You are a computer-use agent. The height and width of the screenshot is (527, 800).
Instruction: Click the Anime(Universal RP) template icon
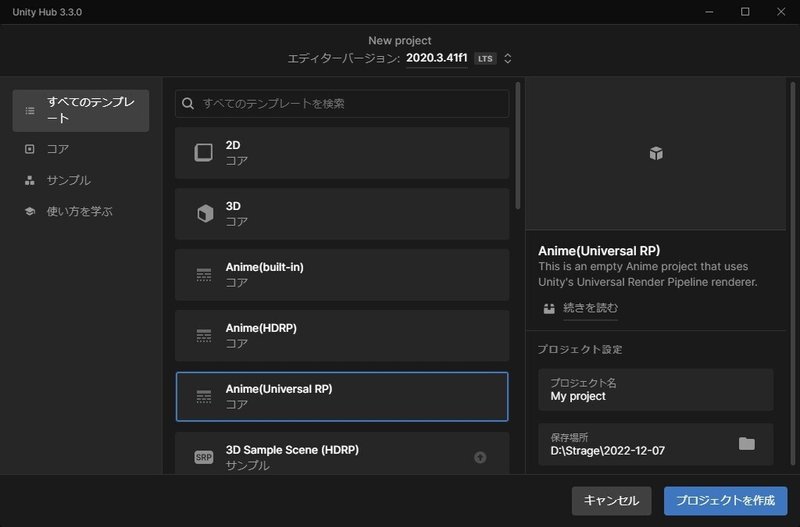pos(204,396)
